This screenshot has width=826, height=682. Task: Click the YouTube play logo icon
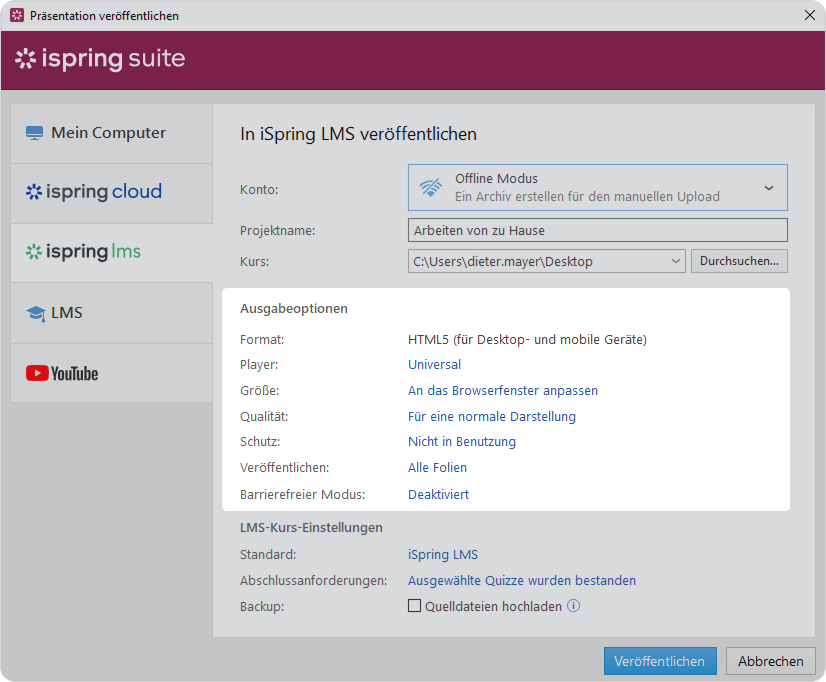37,374
